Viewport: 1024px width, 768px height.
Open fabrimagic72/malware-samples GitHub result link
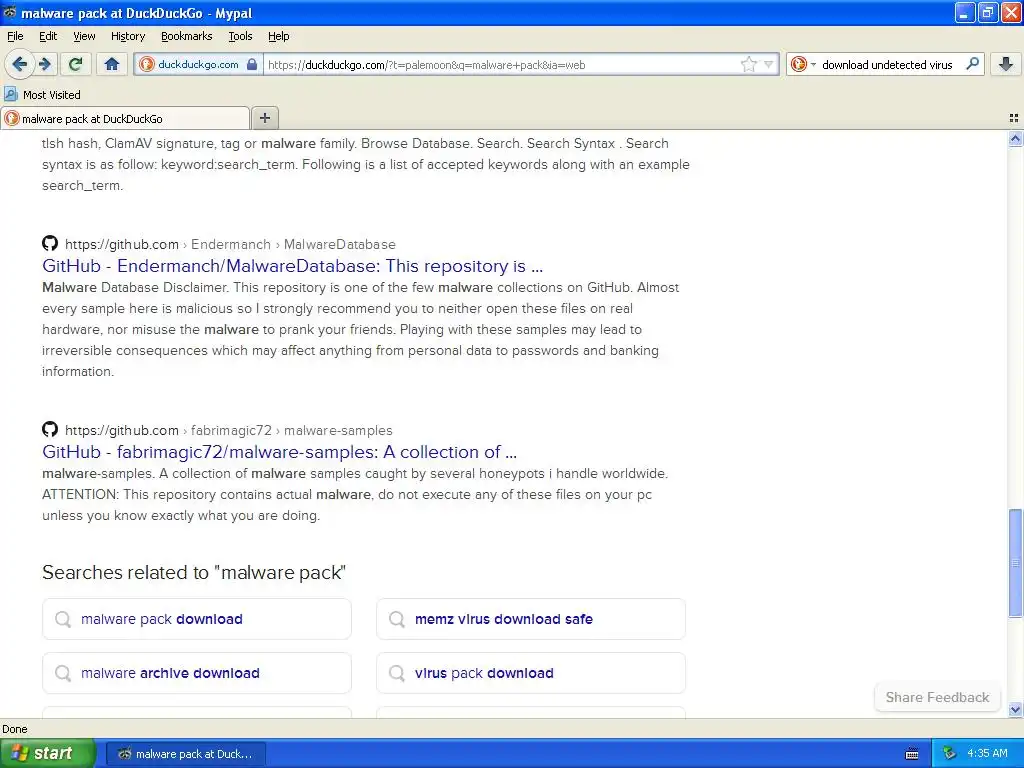pyautogui.click(x=280, y=452)
